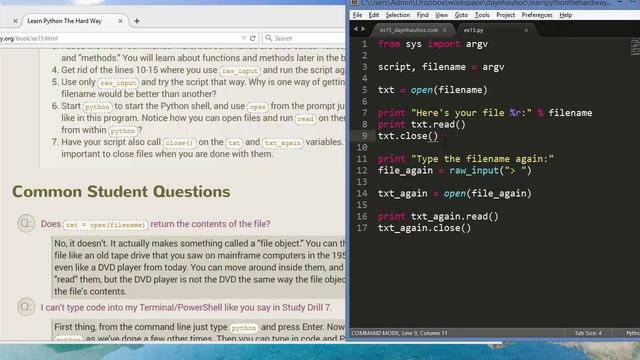Click the COMMAND MODE, Line 9 status text
This screenshot has height=360, width=640.
click(x=399, y=333)
